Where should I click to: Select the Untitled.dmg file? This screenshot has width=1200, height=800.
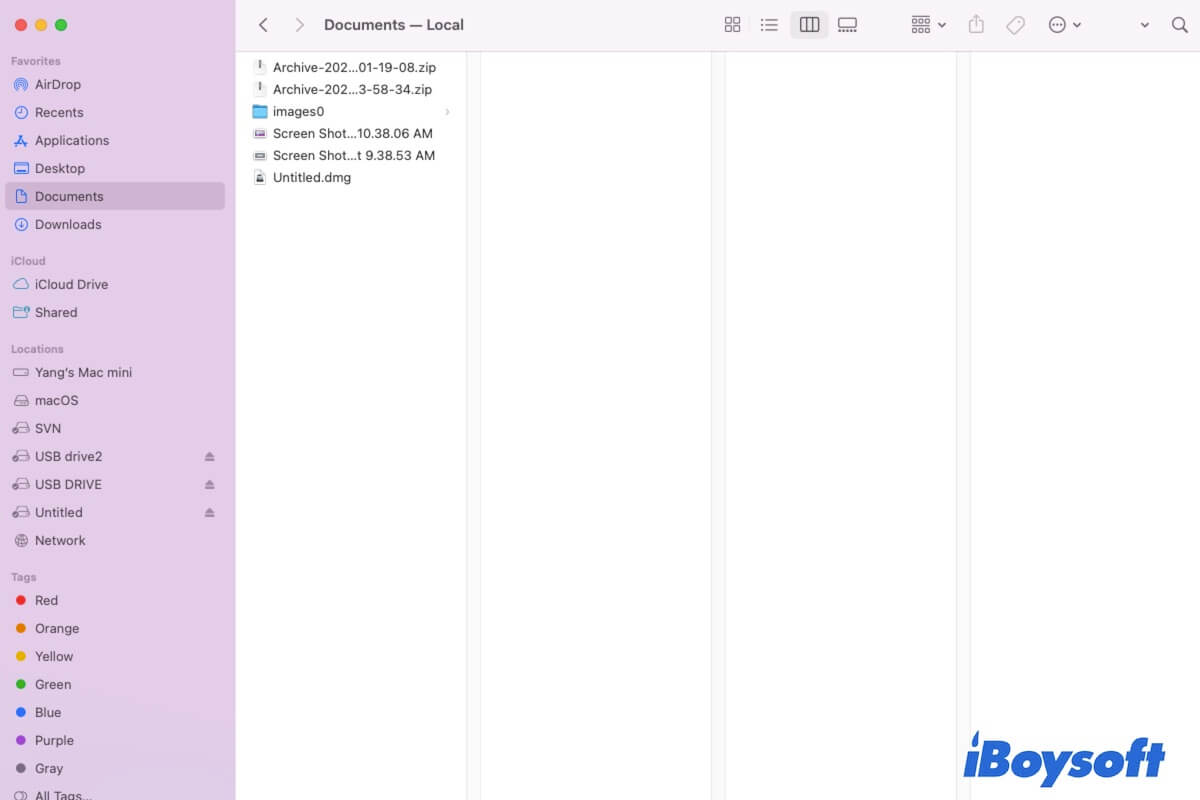click(x=313, y=177)
